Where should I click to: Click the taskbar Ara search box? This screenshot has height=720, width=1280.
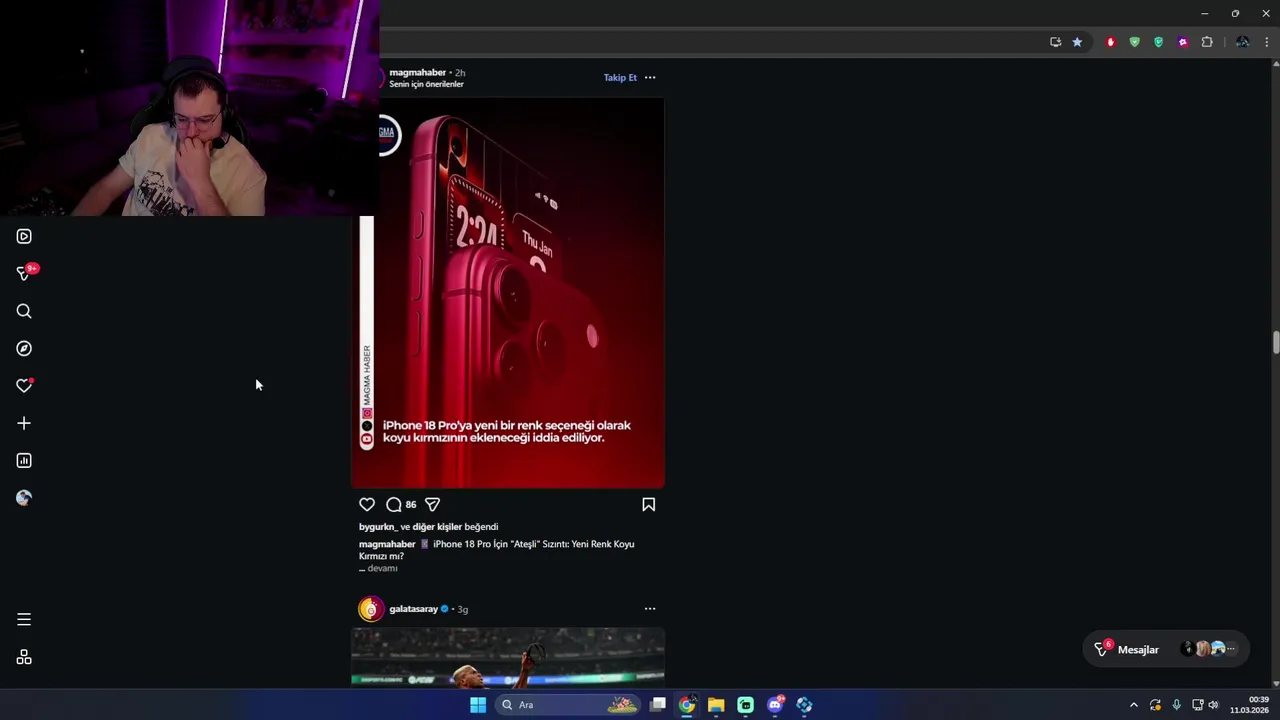click(569, 705)
